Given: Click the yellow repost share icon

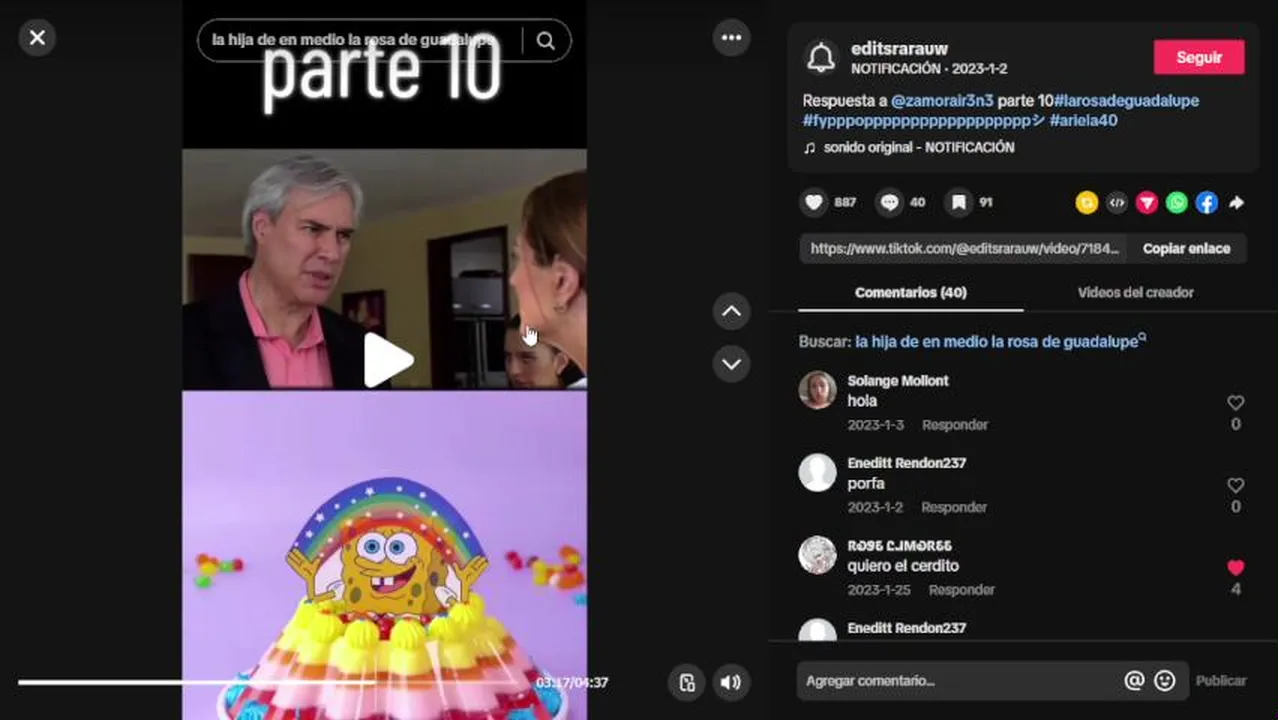Looking at the screenshot, I should point(1087,203).
